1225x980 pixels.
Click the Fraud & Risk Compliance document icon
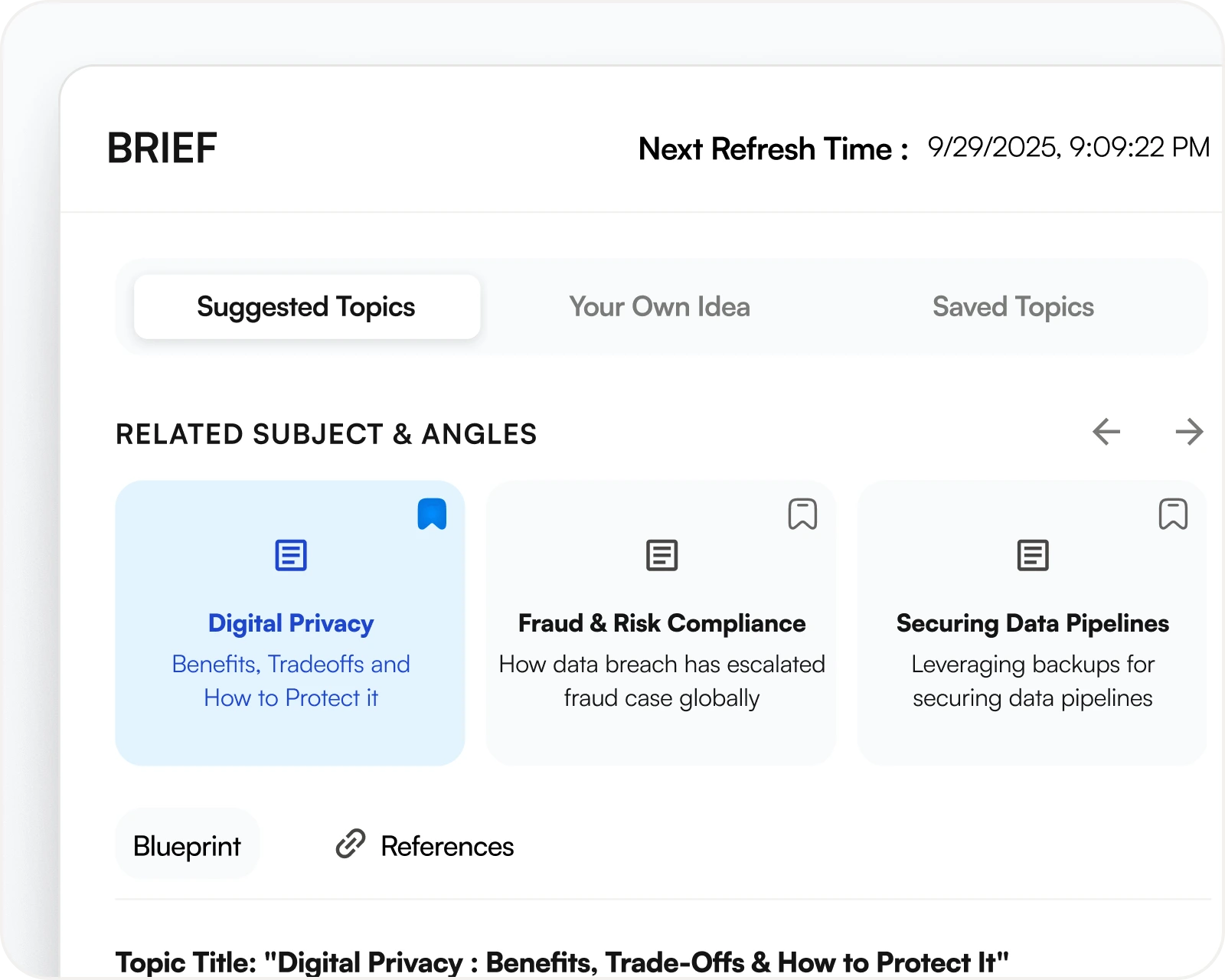click(x=661, y=555)
